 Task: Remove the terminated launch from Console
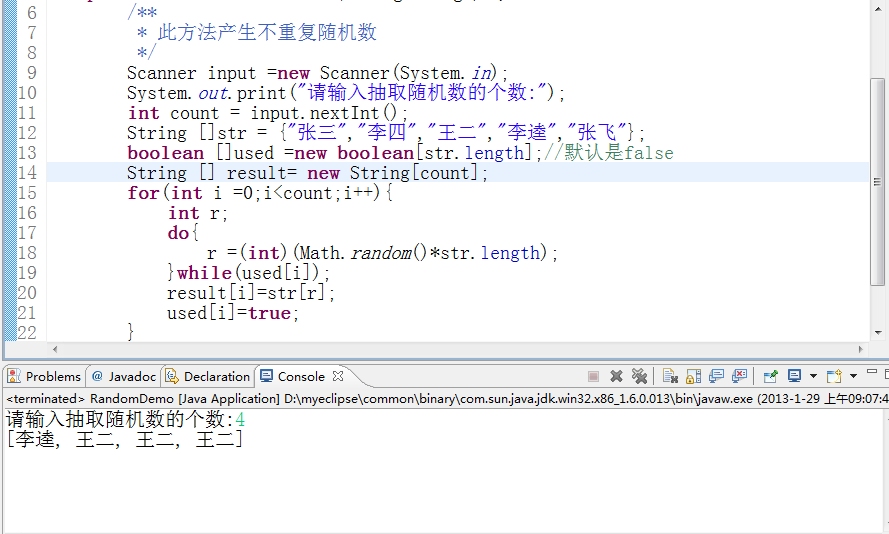point(616,376)
